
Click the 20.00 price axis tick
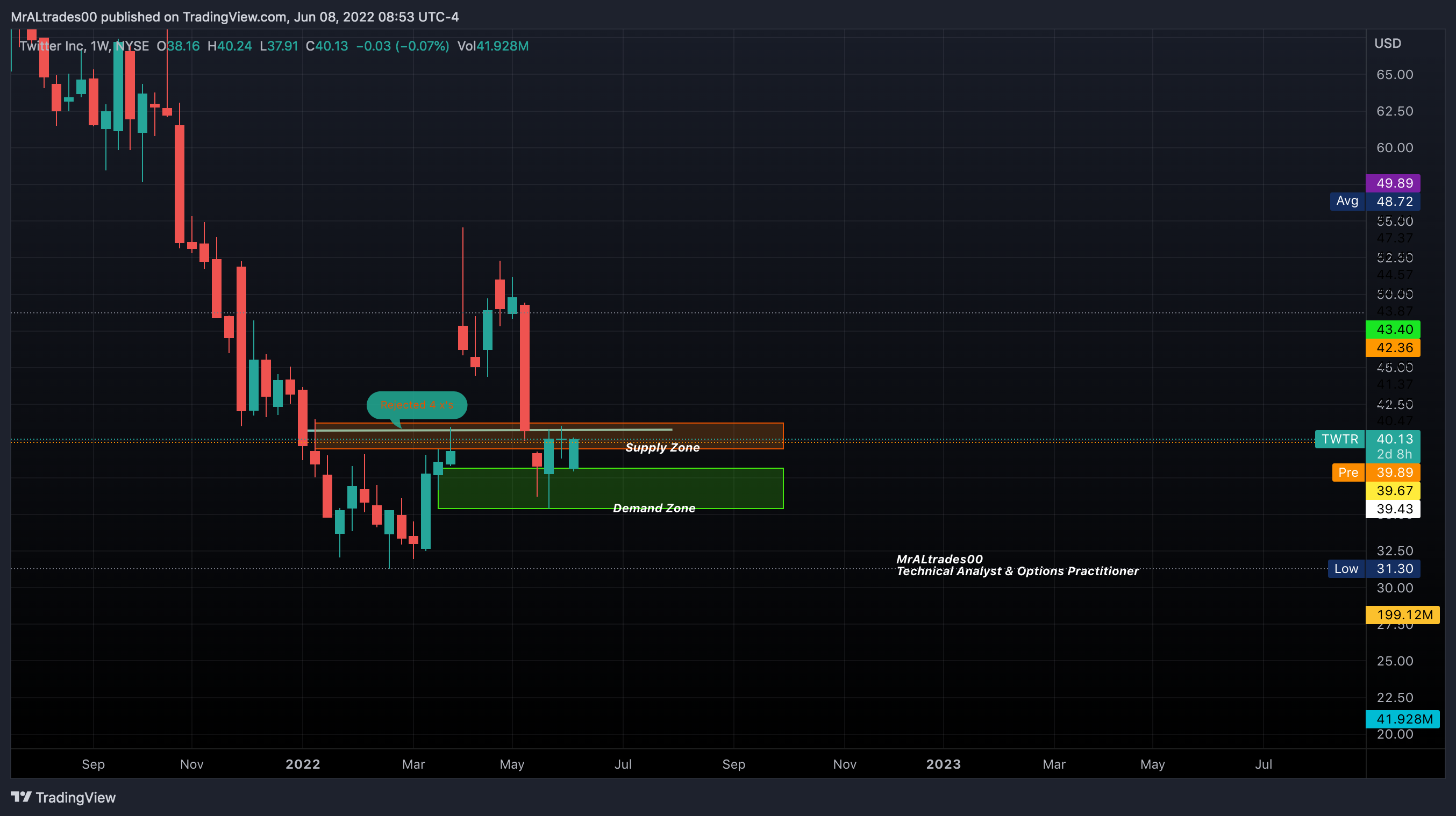pyautogui.click(x=1394, y=734)
